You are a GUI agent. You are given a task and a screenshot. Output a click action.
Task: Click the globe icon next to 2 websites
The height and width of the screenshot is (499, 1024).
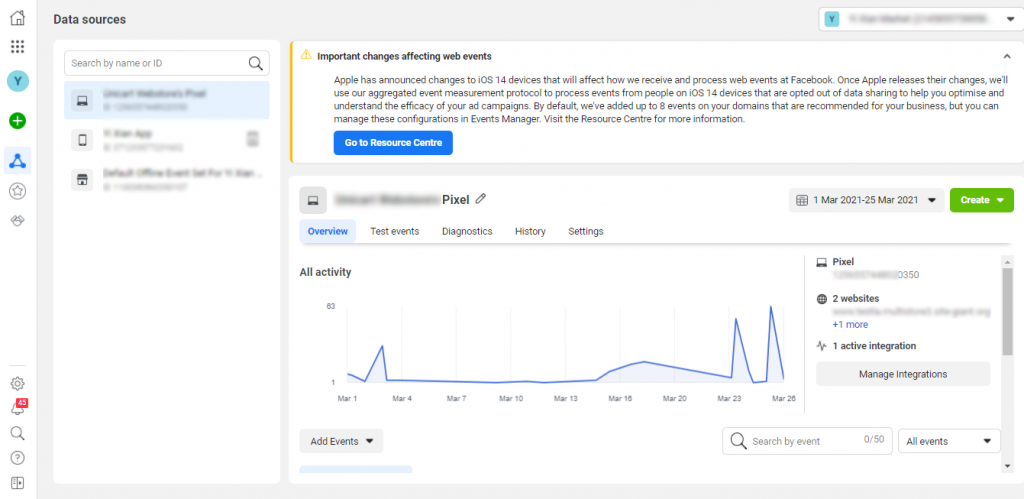822,299
